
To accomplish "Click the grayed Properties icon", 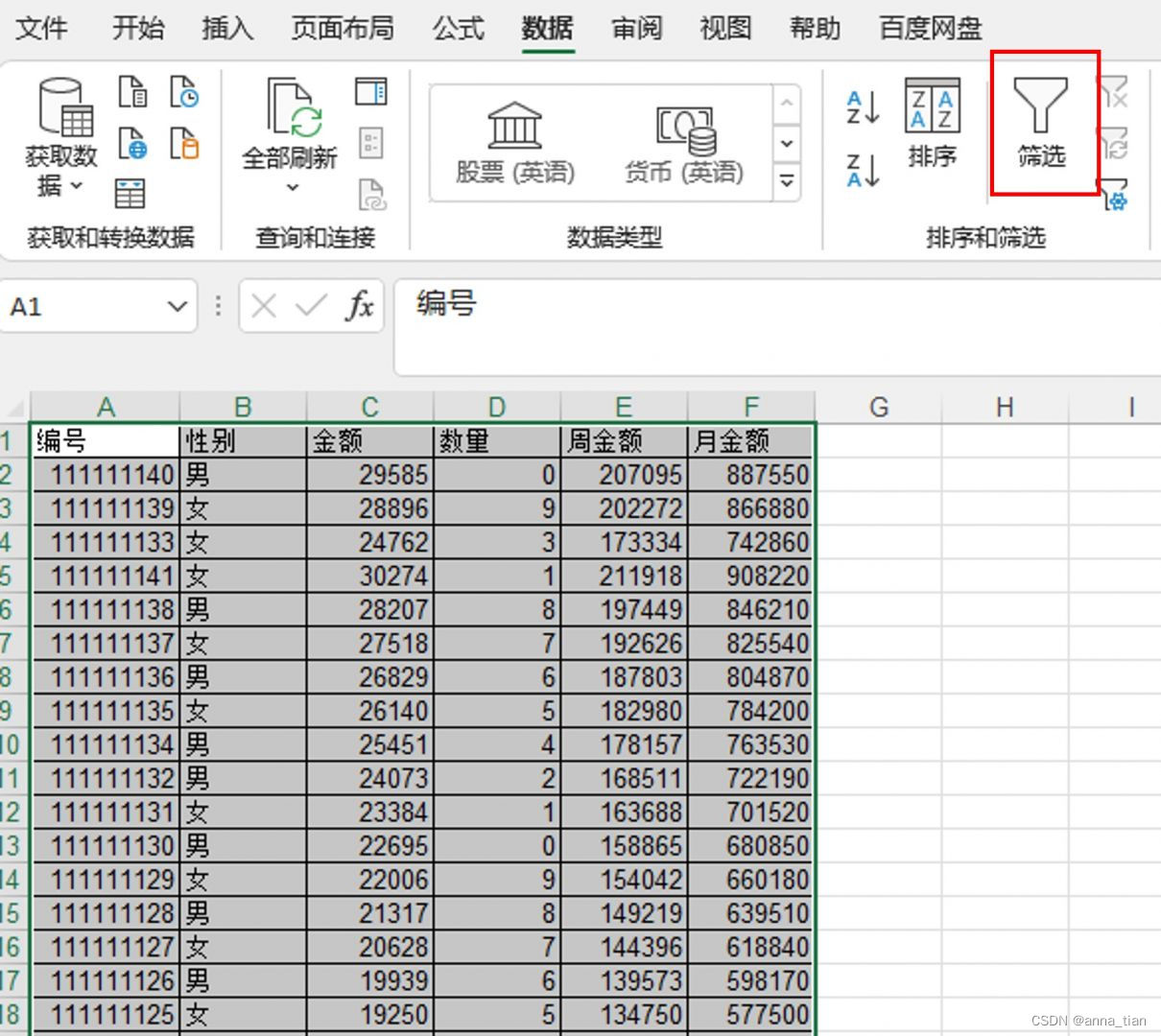I will [371, 143].
